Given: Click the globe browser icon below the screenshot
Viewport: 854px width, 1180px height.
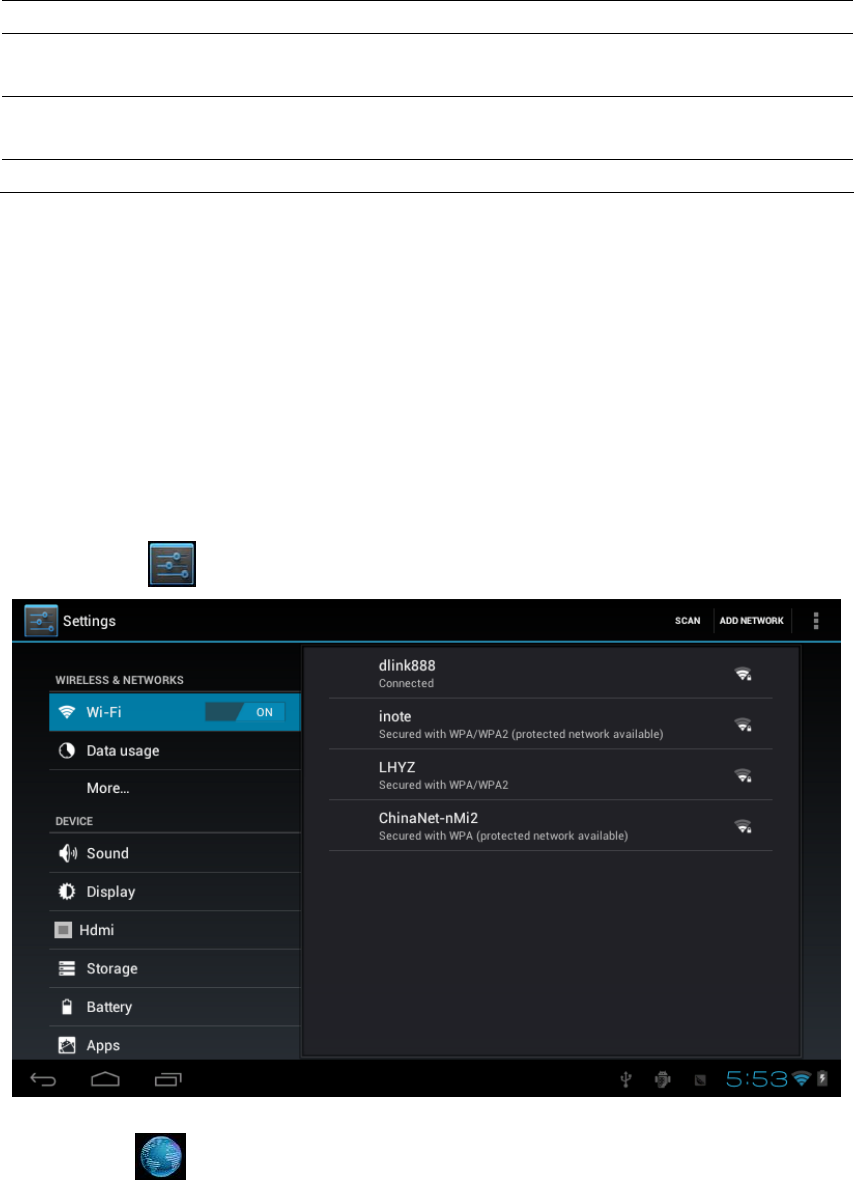Looking at the screenshot, I should coord(160,1155).
